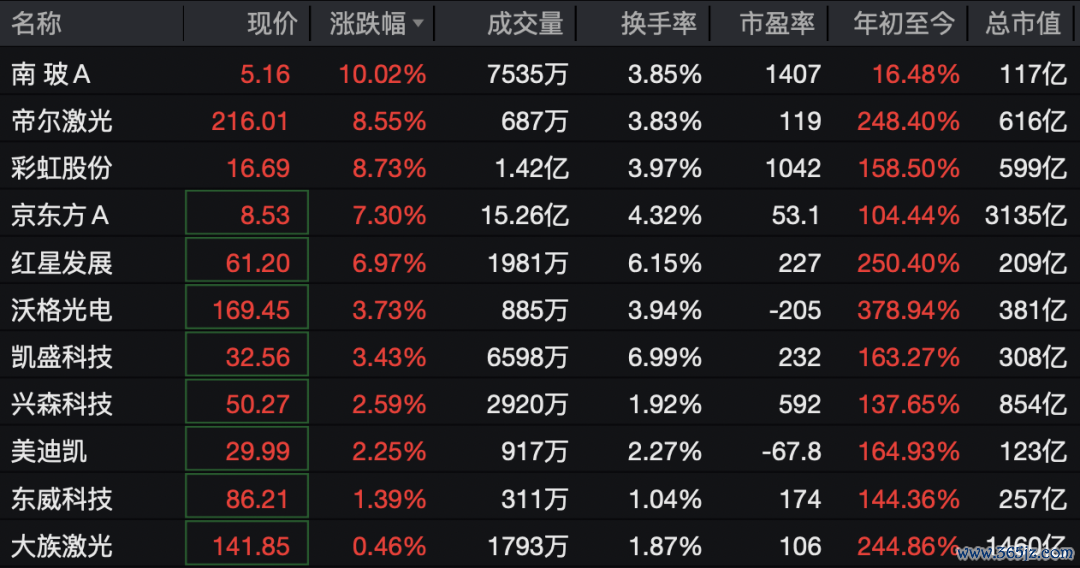The image size is (1080, 568).
Task: Select 沃格光电 stock name
Action: [x=62, y=310]
